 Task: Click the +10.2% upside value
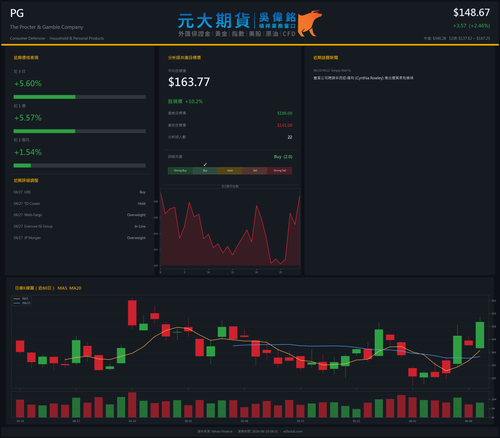[x=194, y=101]
